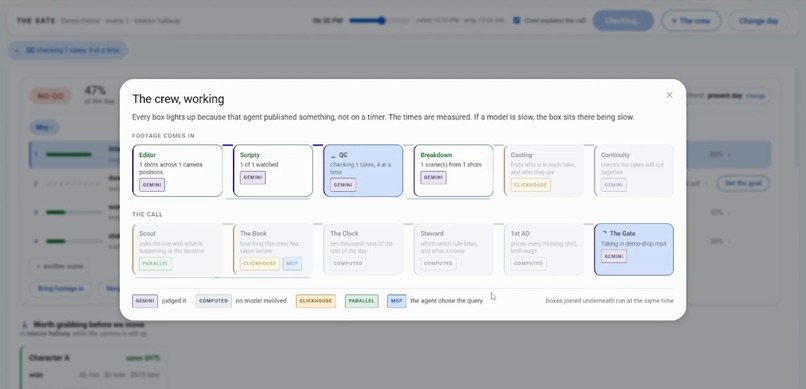Click PARALLEL badge in the Scout box
The height and width of the screenshot is (389, 806).
click(156, 264)
